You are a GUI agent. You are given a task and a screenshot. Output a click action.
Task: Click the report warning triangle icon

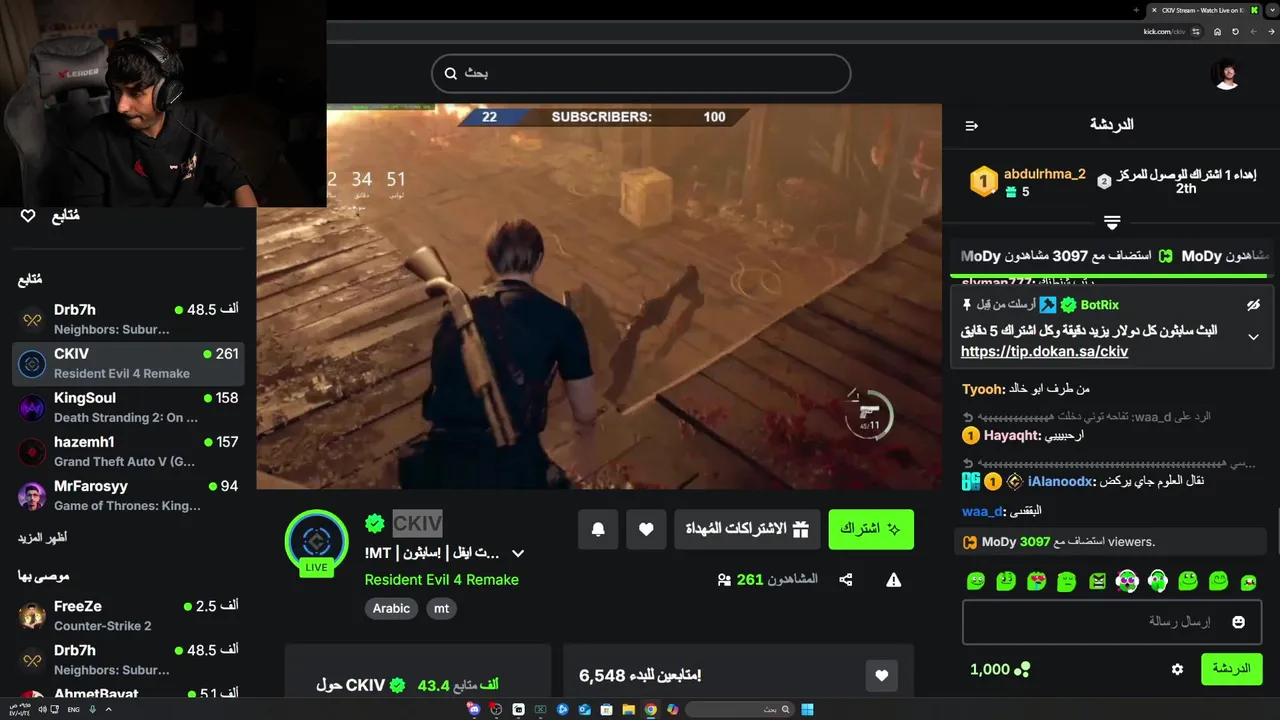tap(894, 580)
